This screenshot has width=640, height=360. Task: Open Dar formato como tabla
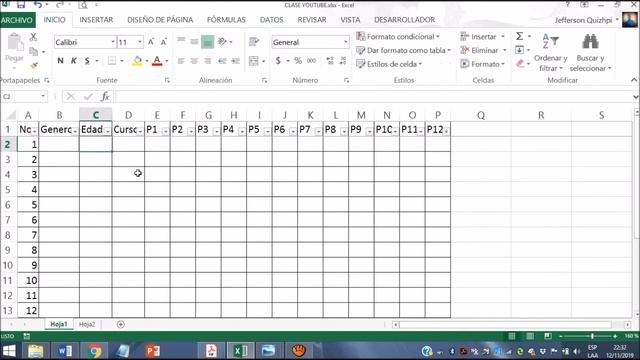403,51
